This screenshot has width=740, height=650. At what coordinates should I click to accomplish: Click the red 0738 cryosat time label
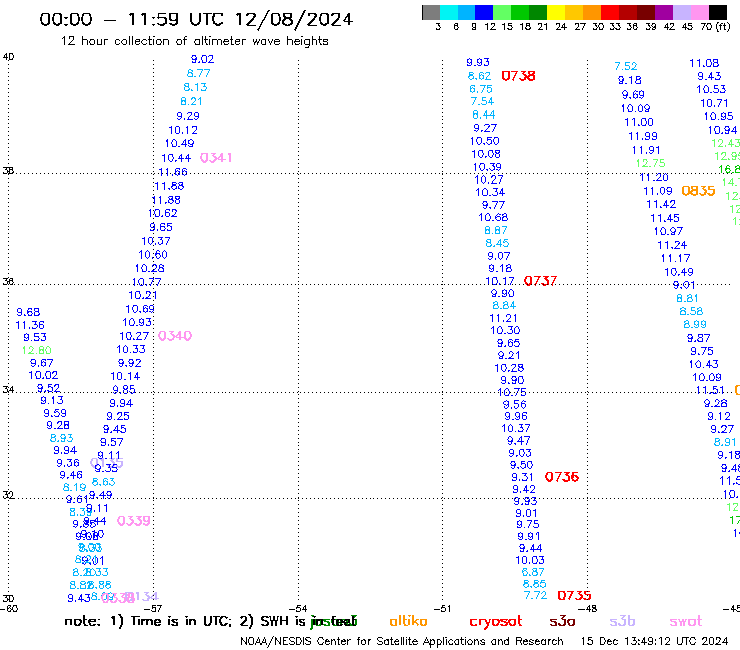pyautogui.click(x=518, y=76)
